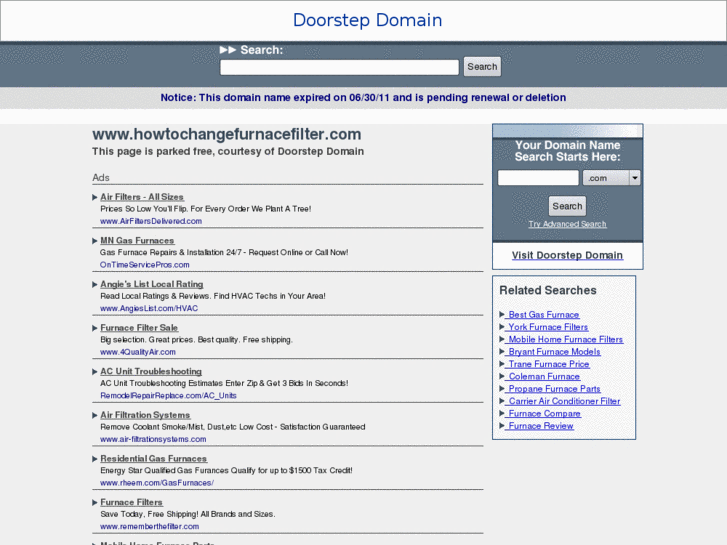Open the MN Gas Furnaces ad

click(x=137, y=240)
